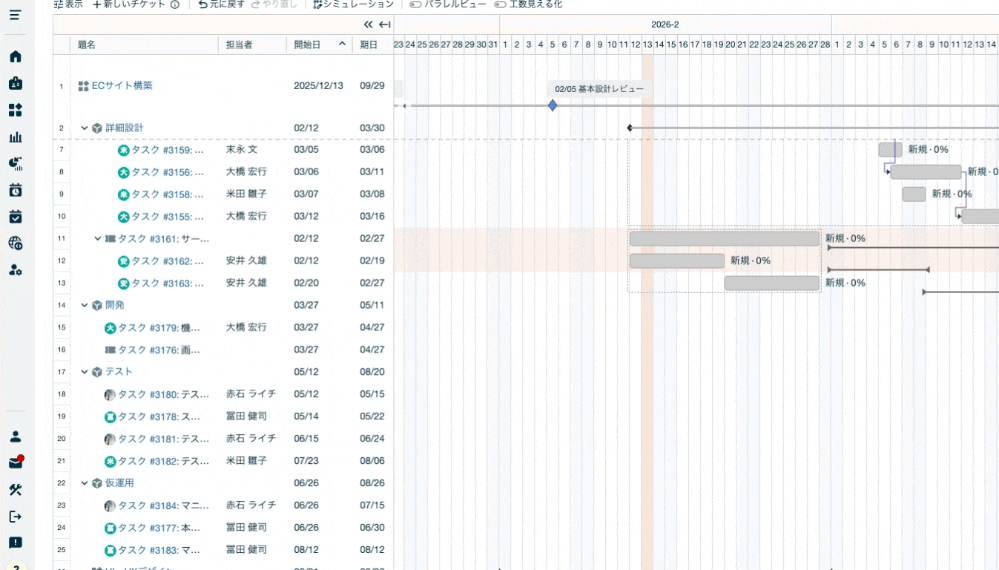Click シミュレーション in the toolbar
The image size is (999, 570).
[x=350, y=4]
